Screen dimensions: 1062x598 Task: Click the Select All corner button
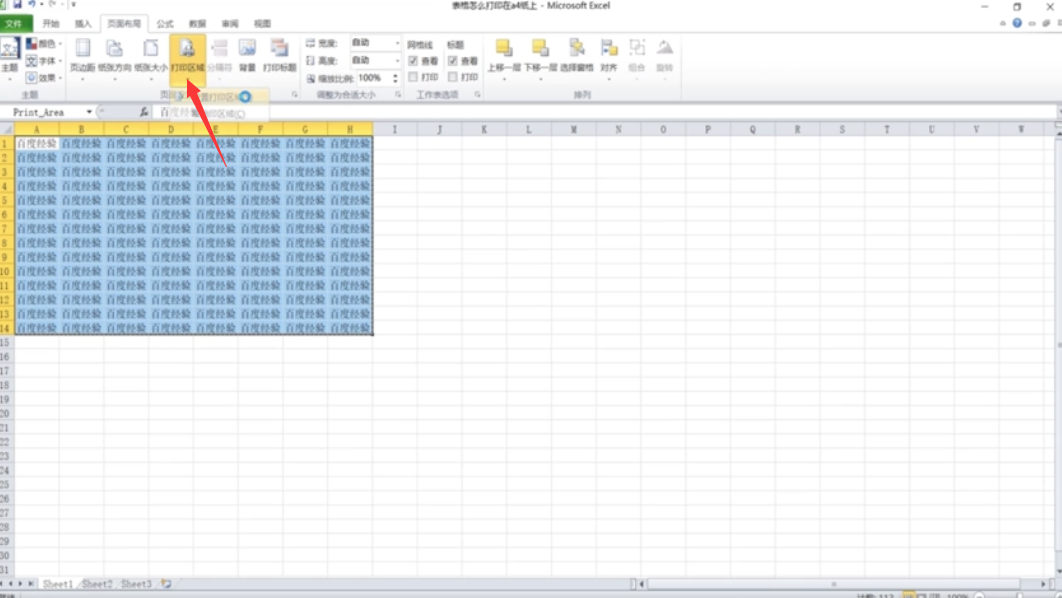7,129
